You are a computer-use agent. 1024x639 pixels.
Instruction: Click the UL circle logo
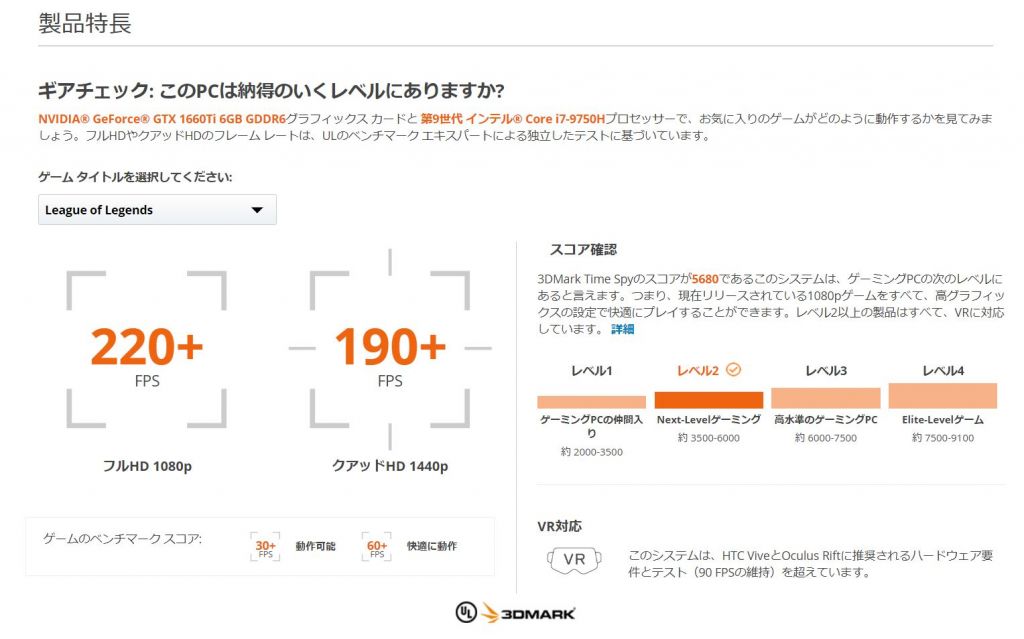tap(466, 612)
